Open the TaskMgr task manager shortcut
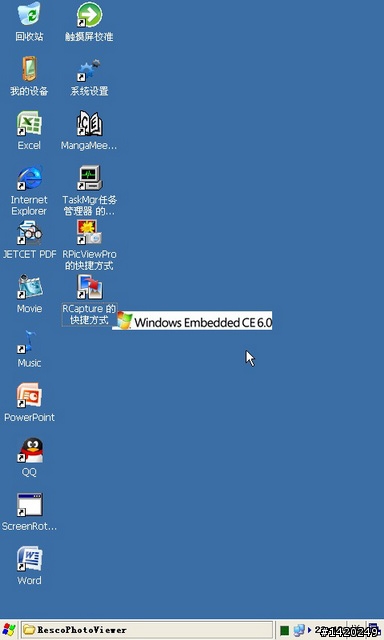This screenshot has width=384, height=640. pyautogui.click(x=89, y=178)
